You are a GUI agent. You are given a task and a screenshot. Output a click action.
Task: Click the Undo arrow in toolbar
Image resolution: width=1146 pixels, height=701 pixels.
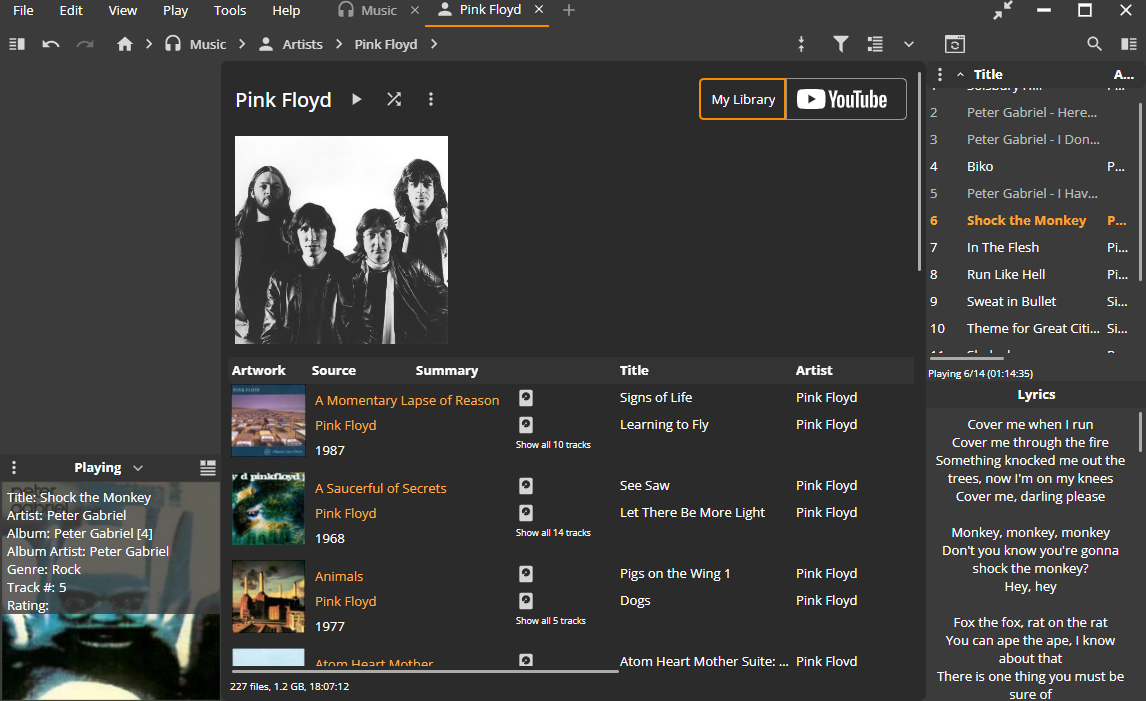coord(51,44)
